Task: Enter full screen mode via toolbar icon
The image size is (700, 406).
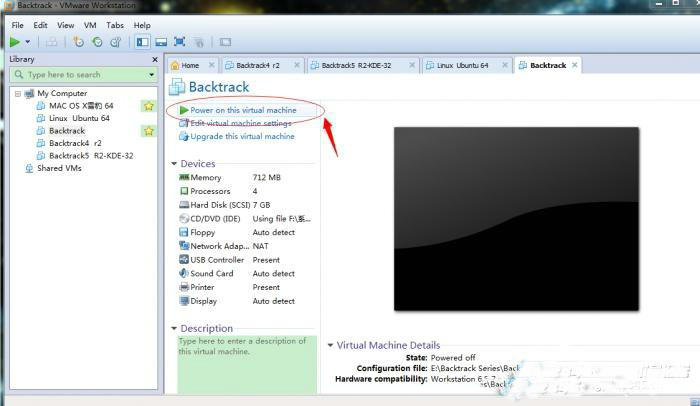Action: coord(179,42)
